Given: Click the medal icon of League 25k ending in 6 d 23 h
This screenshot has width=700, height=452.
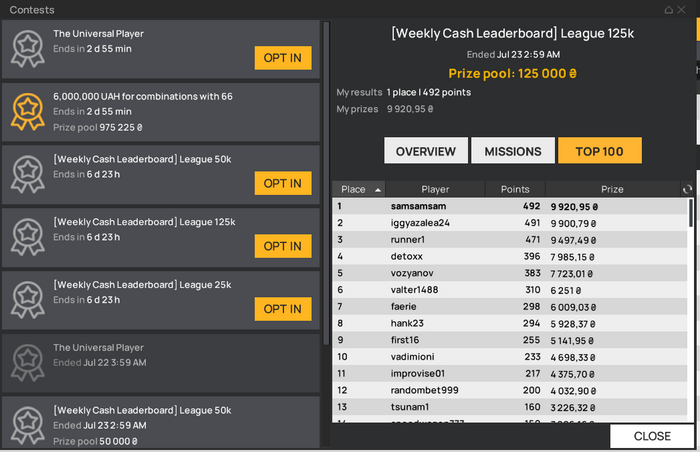Looking at the screenshot, I should tap(28, 300).
